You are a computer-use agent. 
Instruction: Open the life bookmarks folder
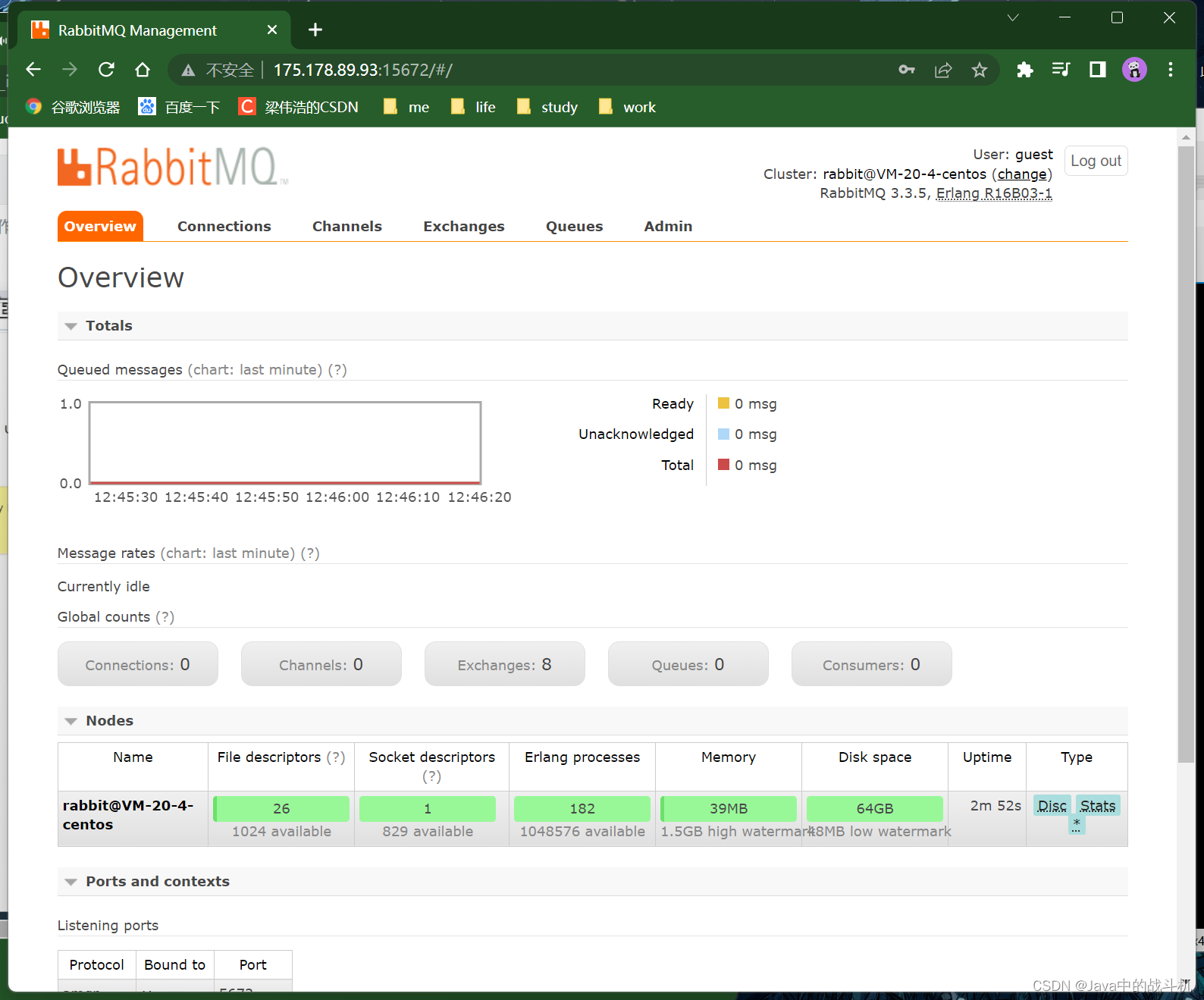click(473, 107)
